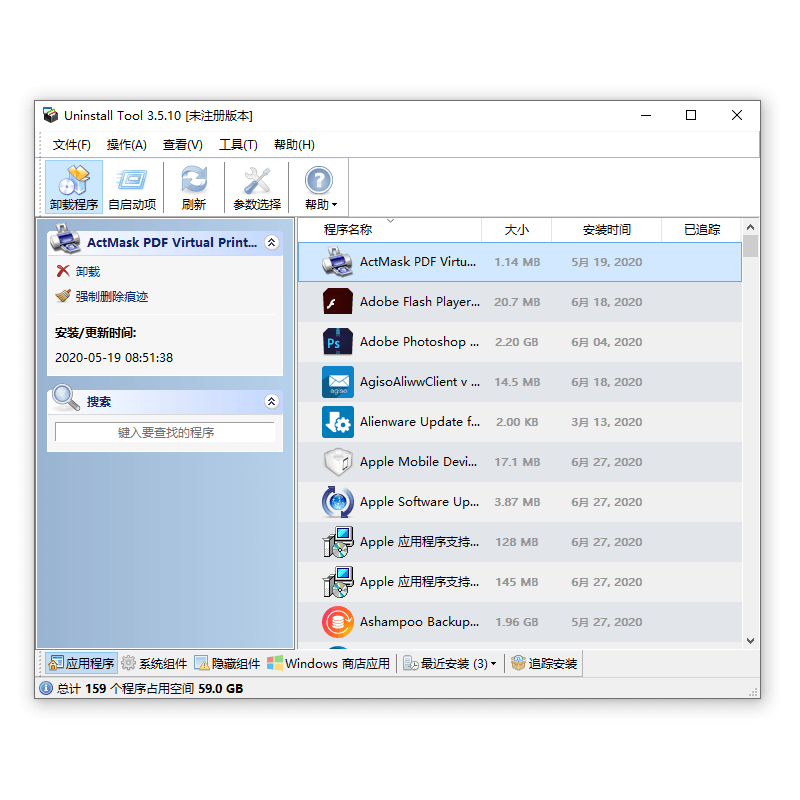800x800 pixels.
Task: Click 强制删除痕迹 force removal link
Action: 111,297
